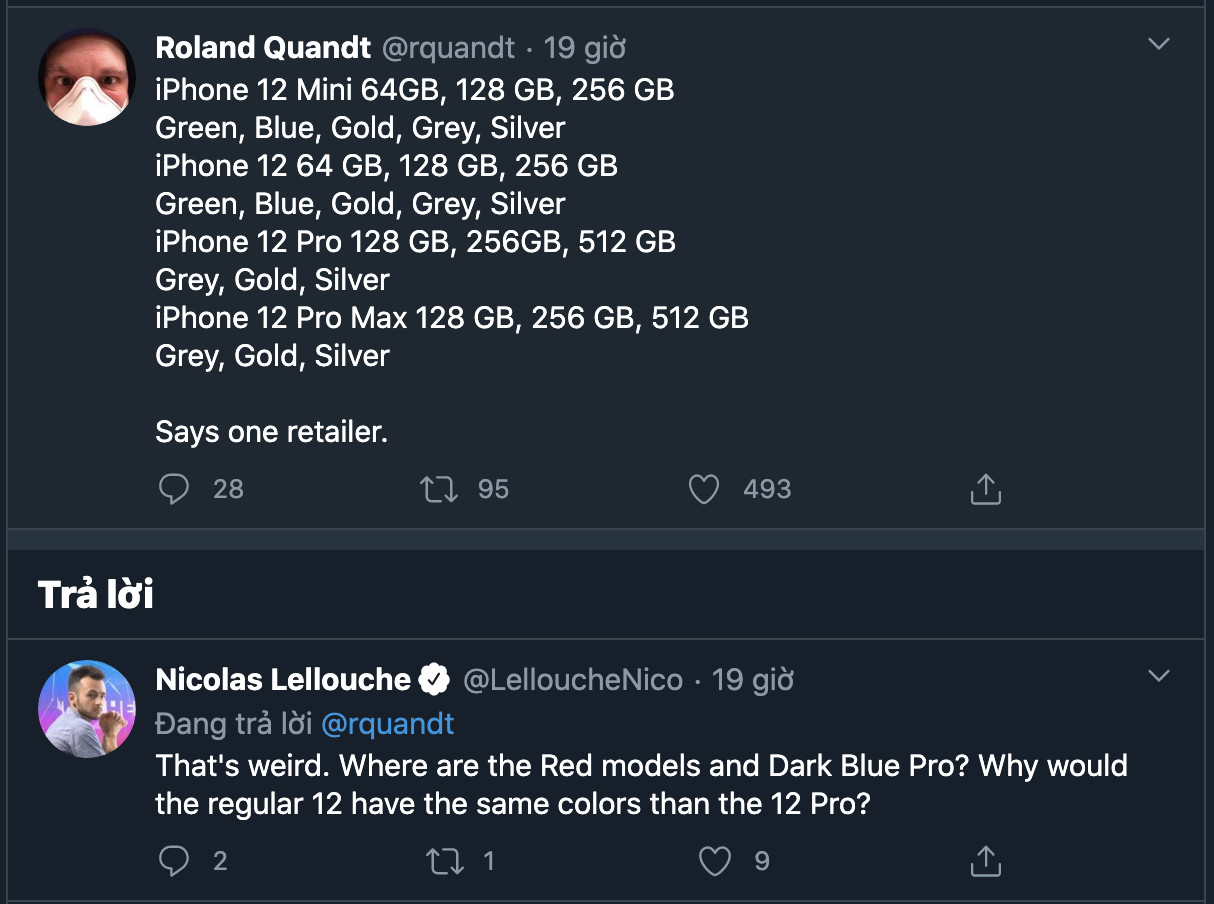1214x904 pixels.
Task: Share Nicolas Lellouche's reply
Action: tap(985, 861)
